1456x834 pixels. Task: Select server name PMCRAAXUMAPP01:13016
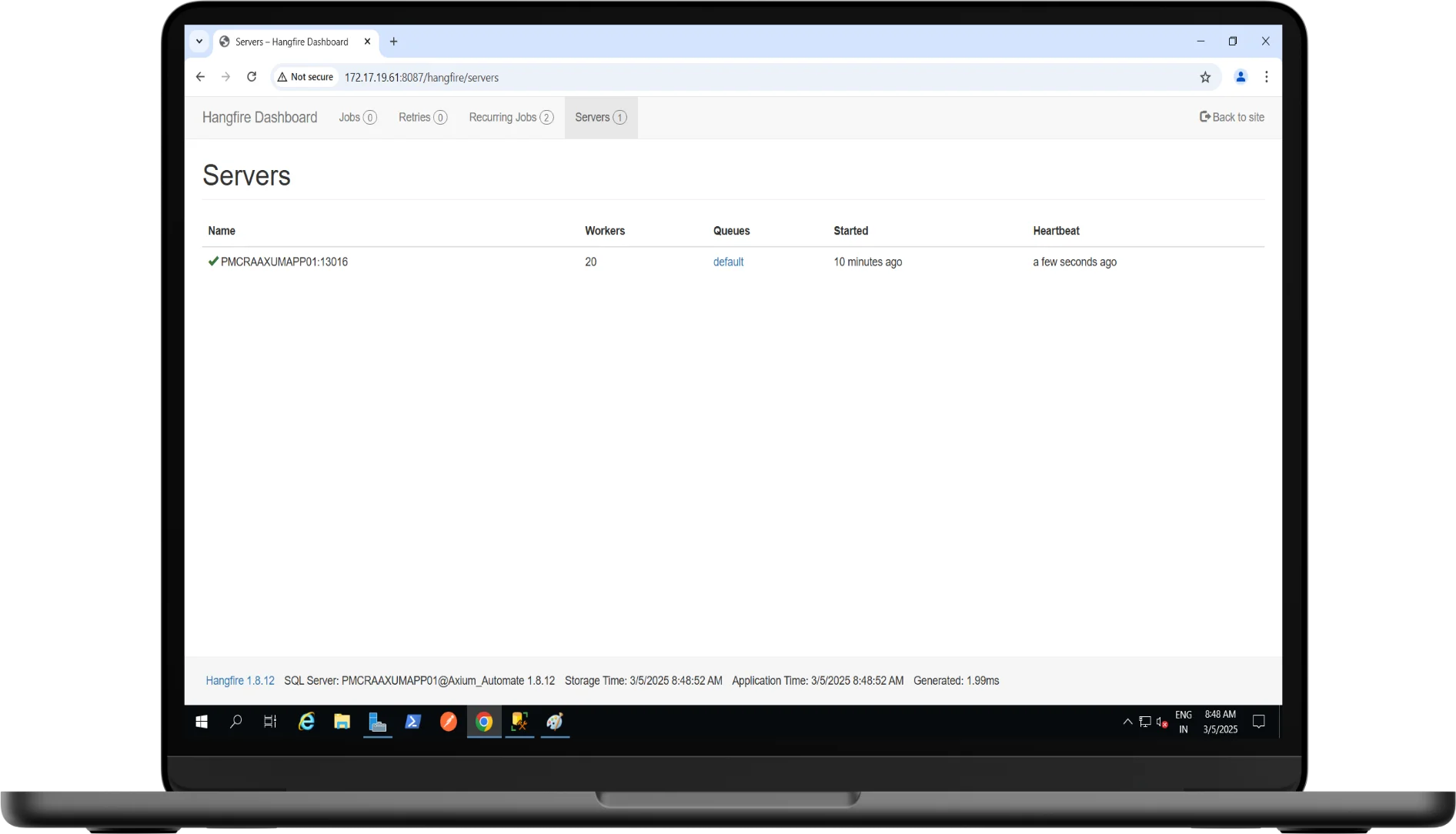click(x=284, y=262)
